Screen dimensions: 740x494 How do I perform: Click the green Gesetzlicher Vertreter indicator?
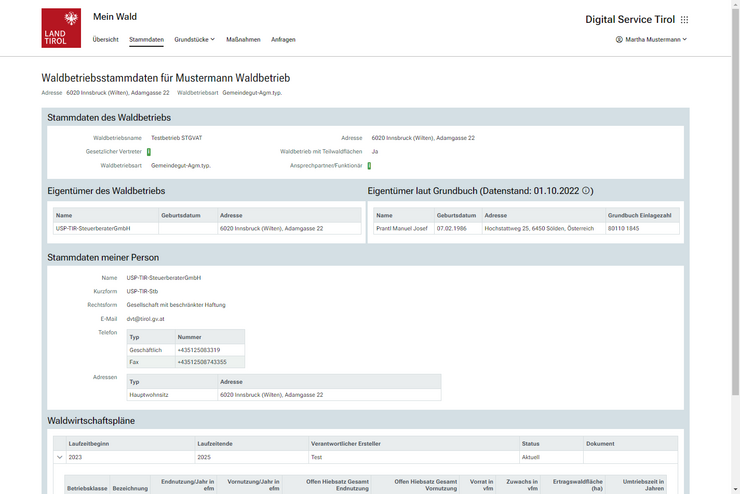(149, 152)
